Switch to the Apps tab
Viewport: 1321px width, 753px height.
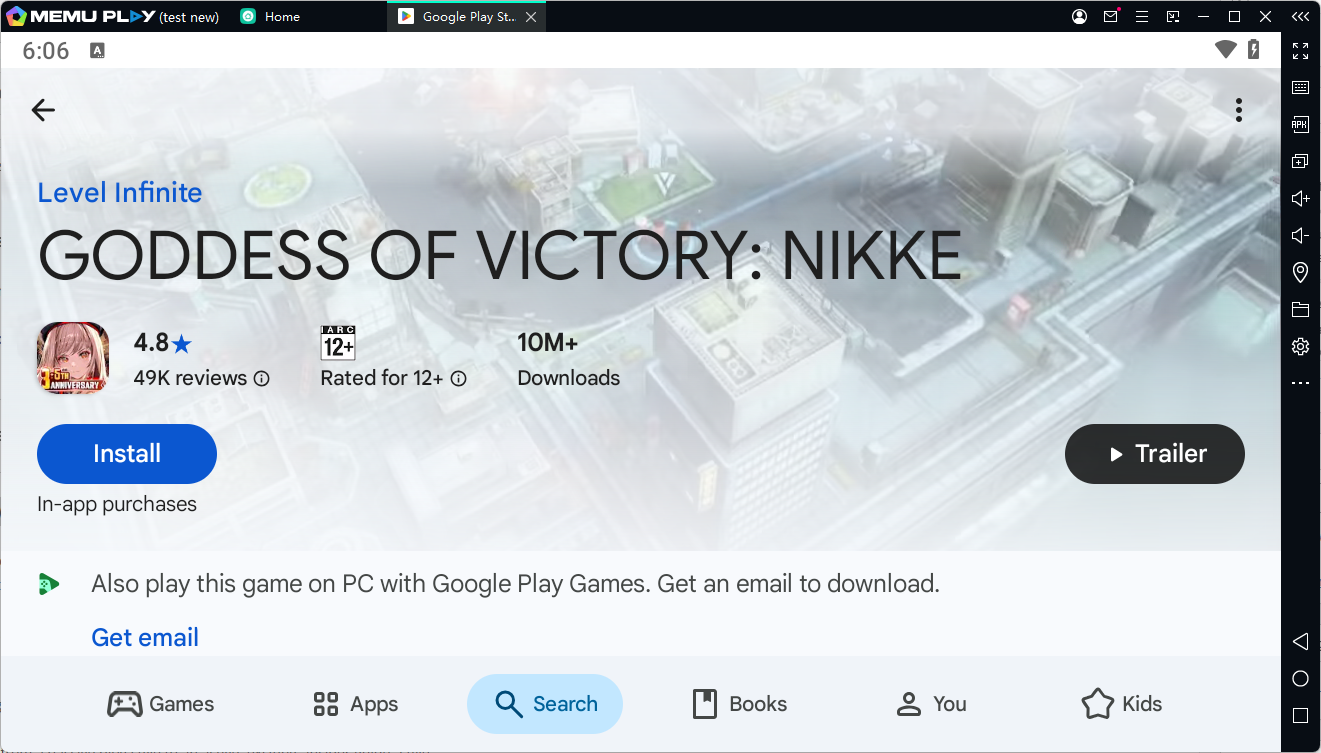click(355, 704)
